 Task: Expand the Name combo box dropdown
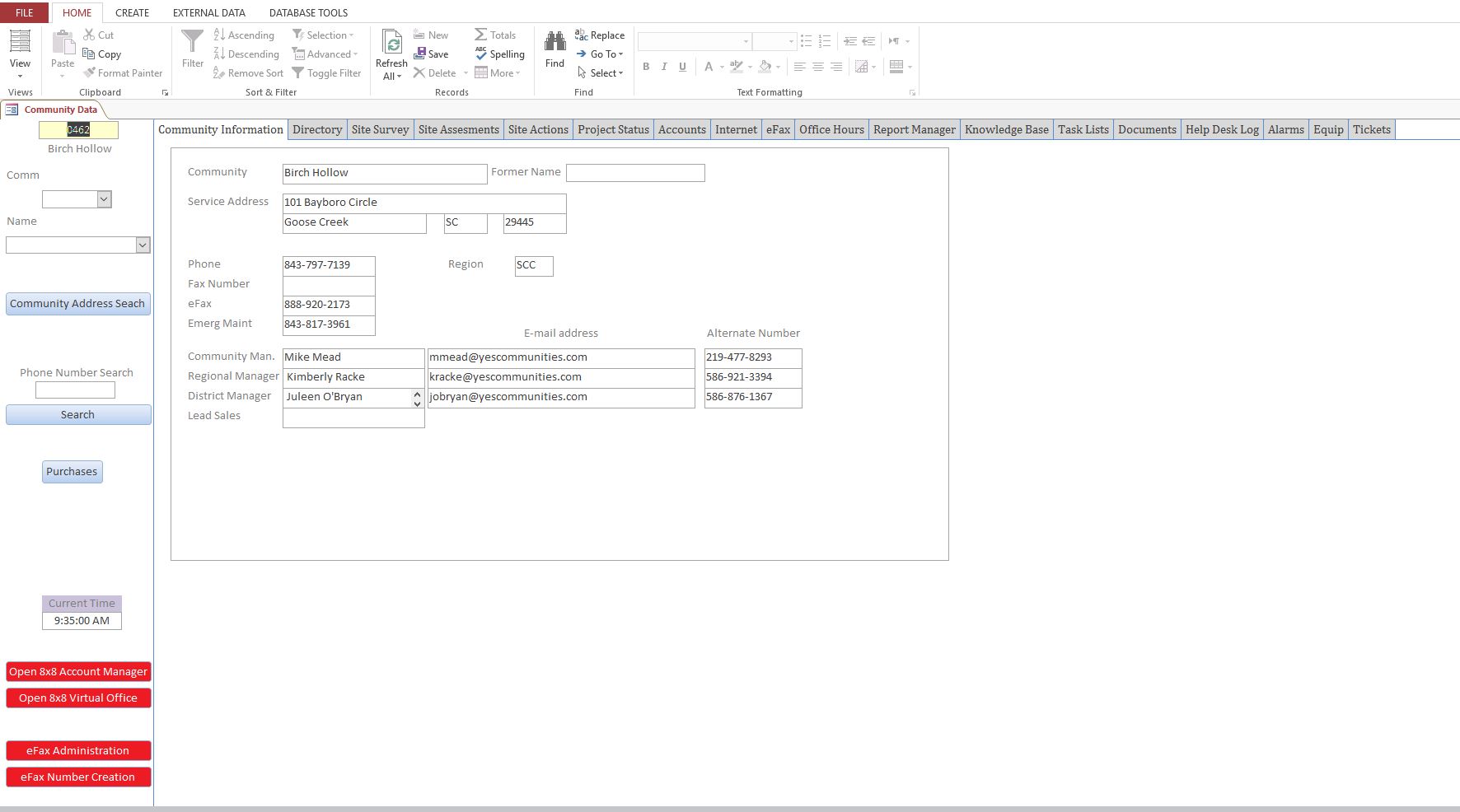(143, 245)
